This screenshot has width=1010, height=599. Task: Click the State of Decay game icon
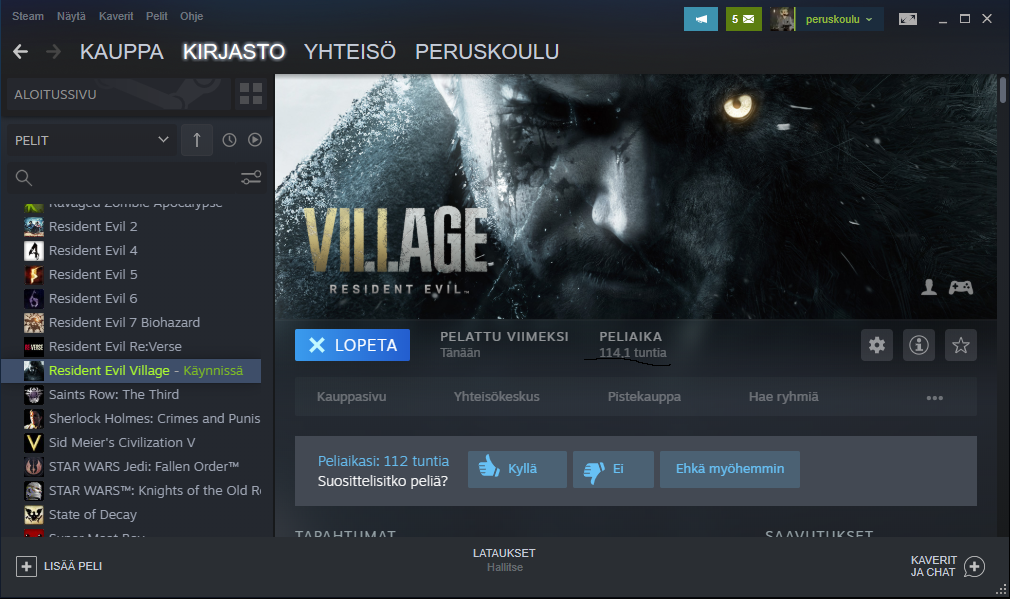click(x=33, y=515)
